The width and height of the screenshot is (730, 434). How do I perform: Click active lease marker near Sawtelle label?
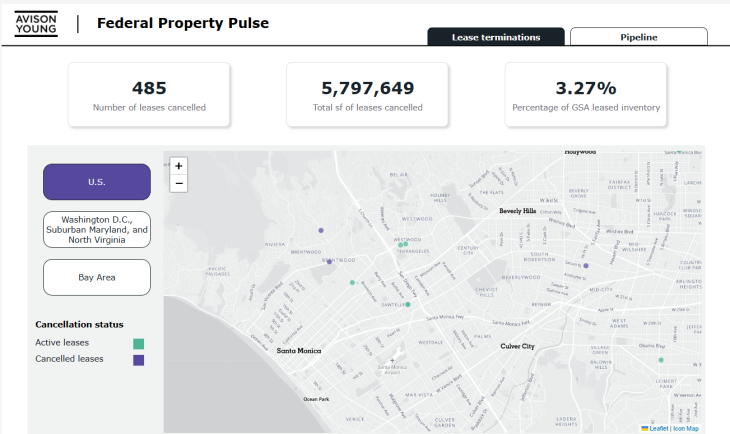[x=408, y=305]
